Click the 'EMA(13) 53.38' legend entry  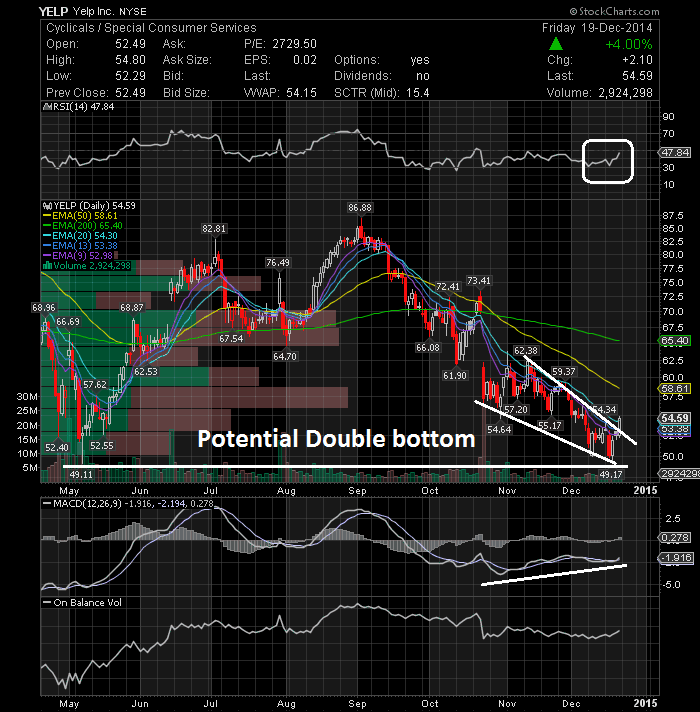[x=85, y=246]
